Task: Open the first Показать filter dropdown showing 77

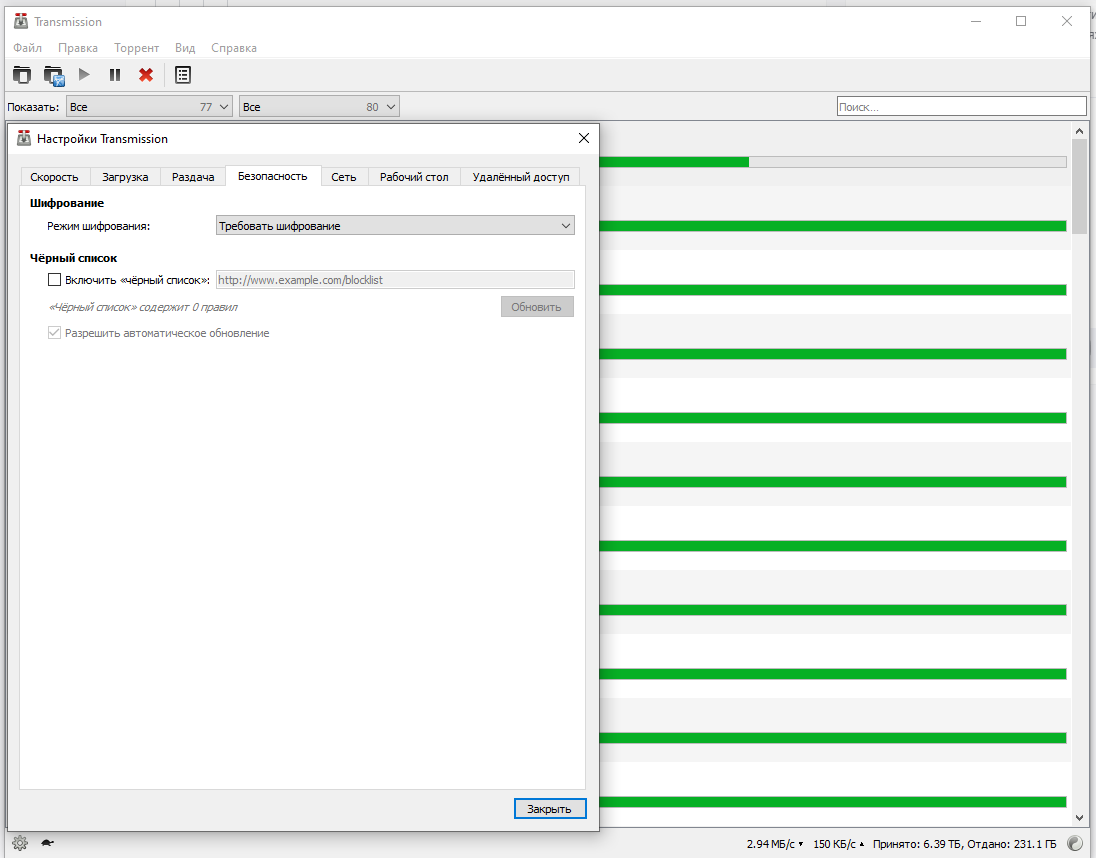Action: (x=149, y=107)
